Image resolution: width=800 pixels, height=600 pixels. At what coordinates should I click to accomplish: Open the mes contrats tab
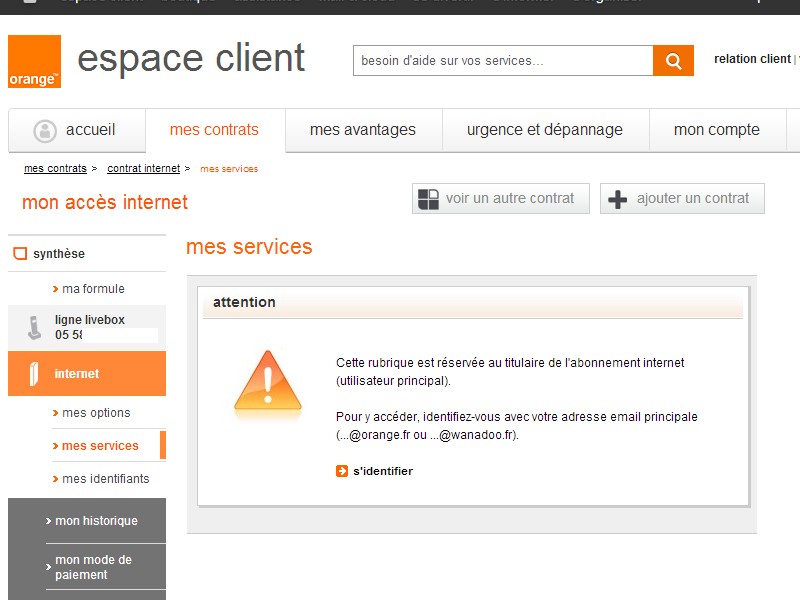coord(214,130)
